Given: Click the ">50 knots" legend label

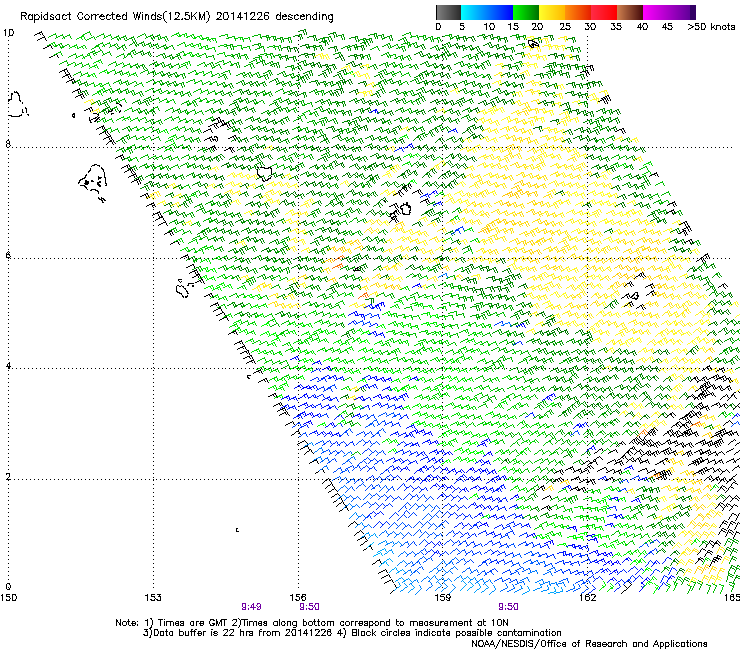Looking at the screenshot, I should click(711, 27).
